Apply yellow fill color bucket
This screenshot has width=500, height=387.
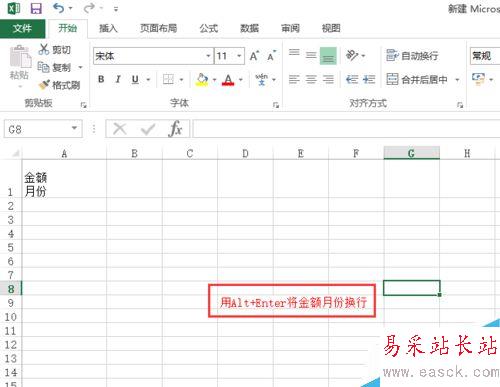coord(202,79)
